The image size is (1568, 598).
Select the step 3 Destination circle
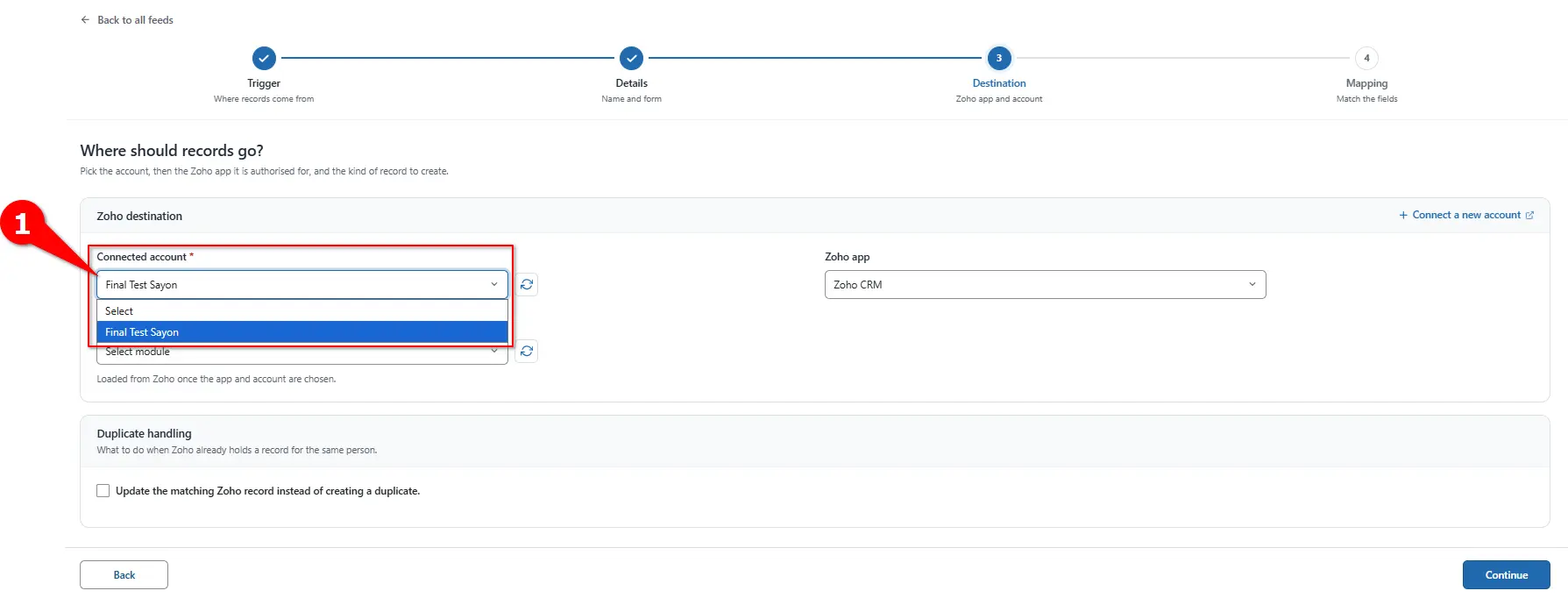(x=999, y=58)
